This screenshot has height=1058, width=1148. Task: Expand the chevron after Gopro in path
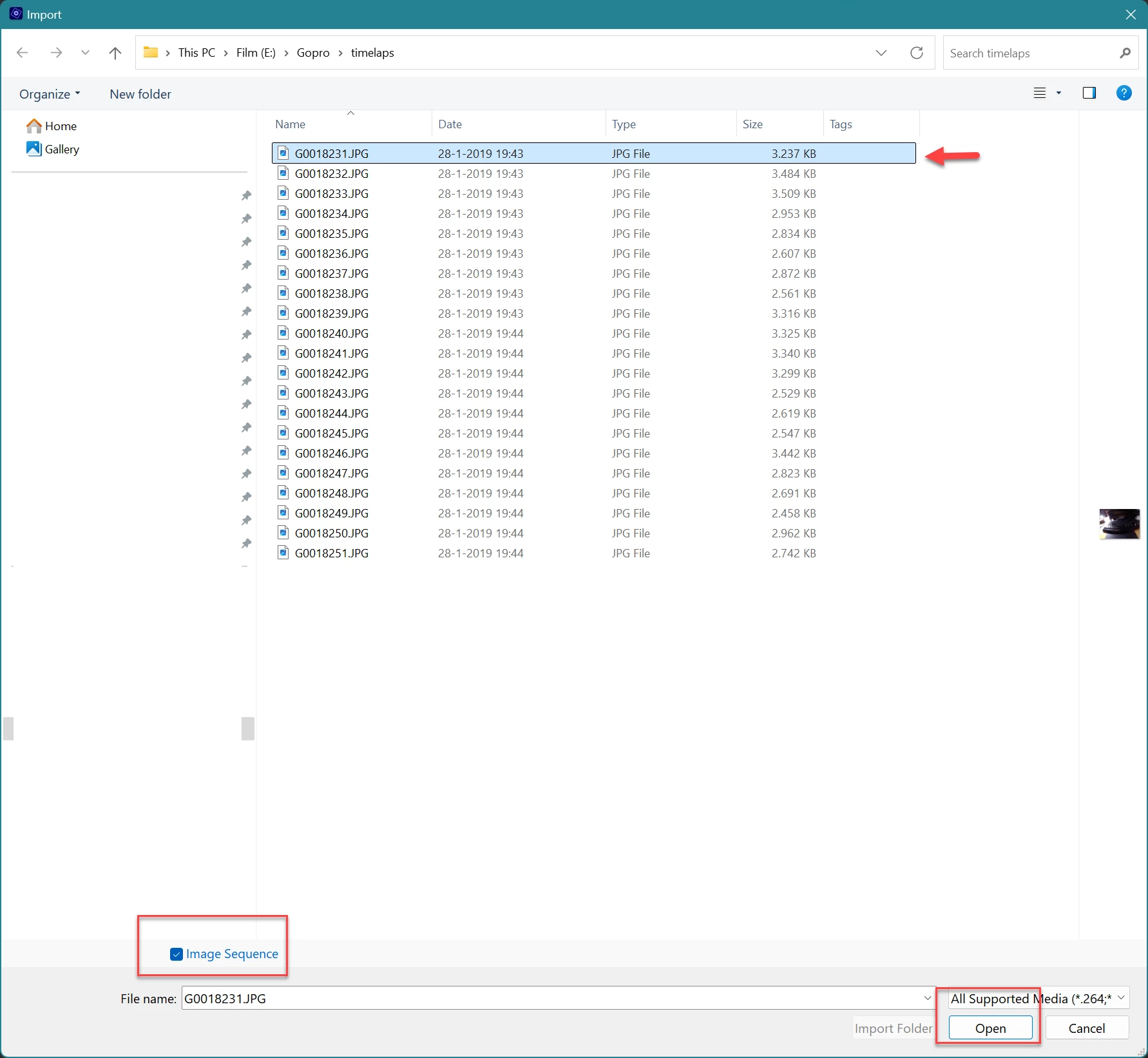pyautogui.click(x=341, y=53)
